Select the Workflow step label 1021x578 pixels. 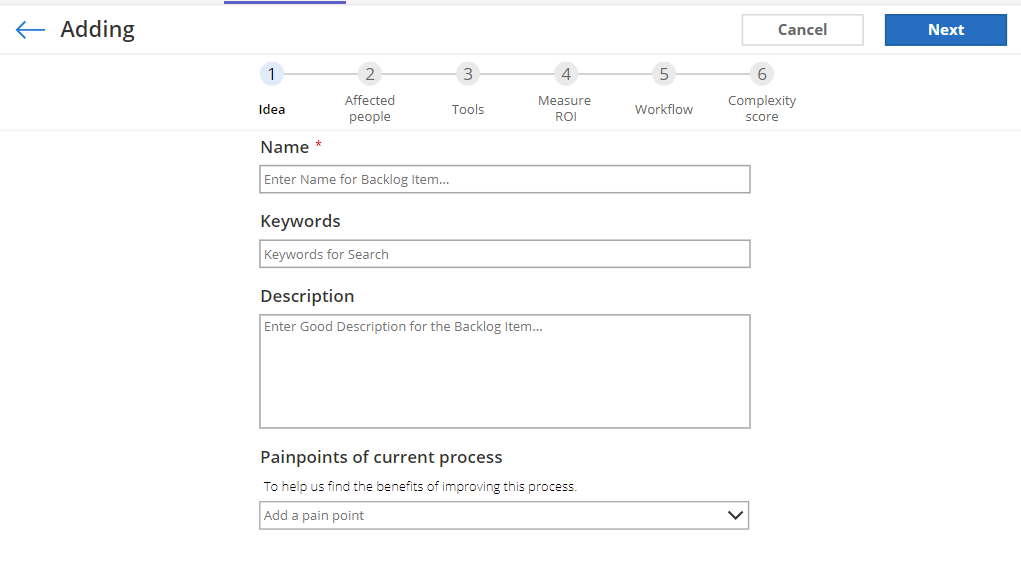[664, 109]
